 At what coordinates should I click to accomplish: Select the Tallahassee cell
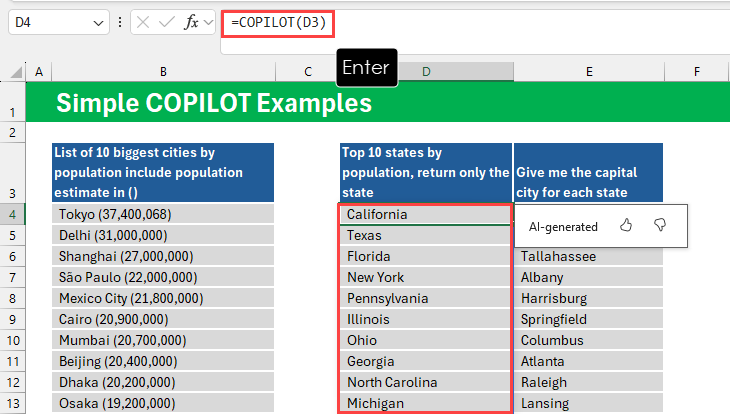(x=588, y=257)
